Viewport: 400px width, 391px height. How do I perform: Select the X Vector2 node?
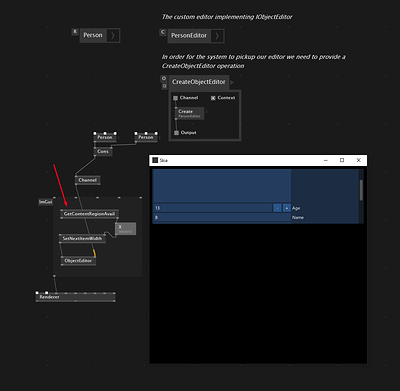pos(125,229)
